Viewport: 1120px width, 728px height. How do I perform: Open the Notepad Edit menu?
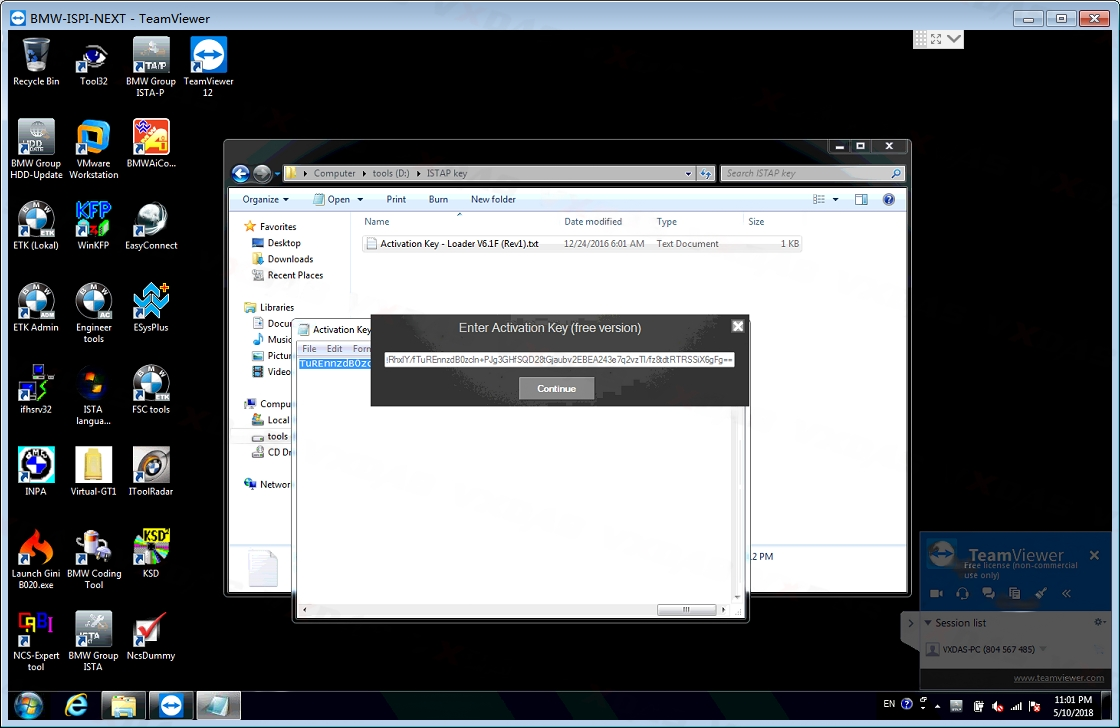334,349
